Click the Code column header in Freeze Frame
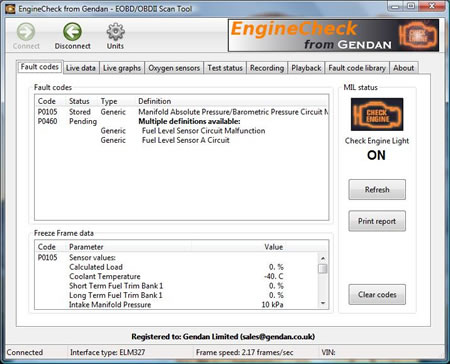450x364 pixels. (47, 247)
